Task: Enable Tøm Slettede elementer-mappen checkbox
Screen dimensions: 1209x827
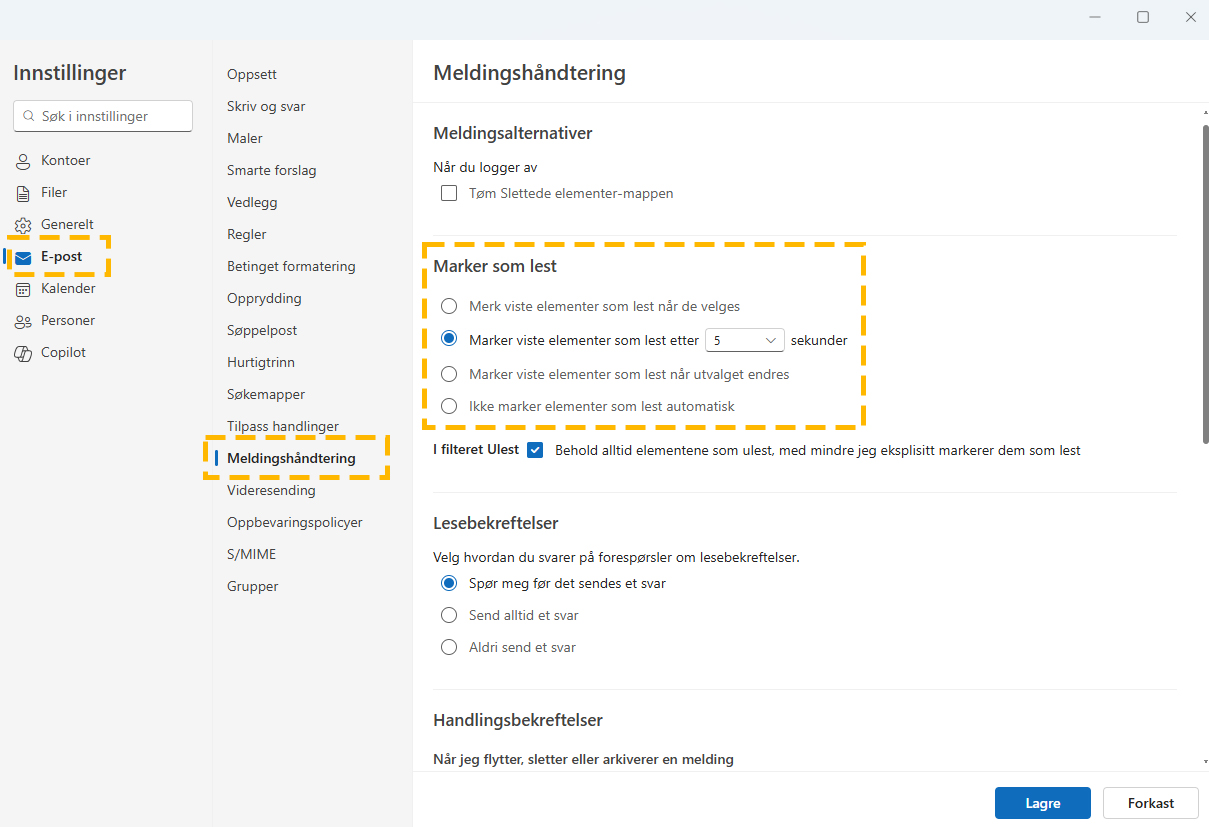Action: point(449,193)
